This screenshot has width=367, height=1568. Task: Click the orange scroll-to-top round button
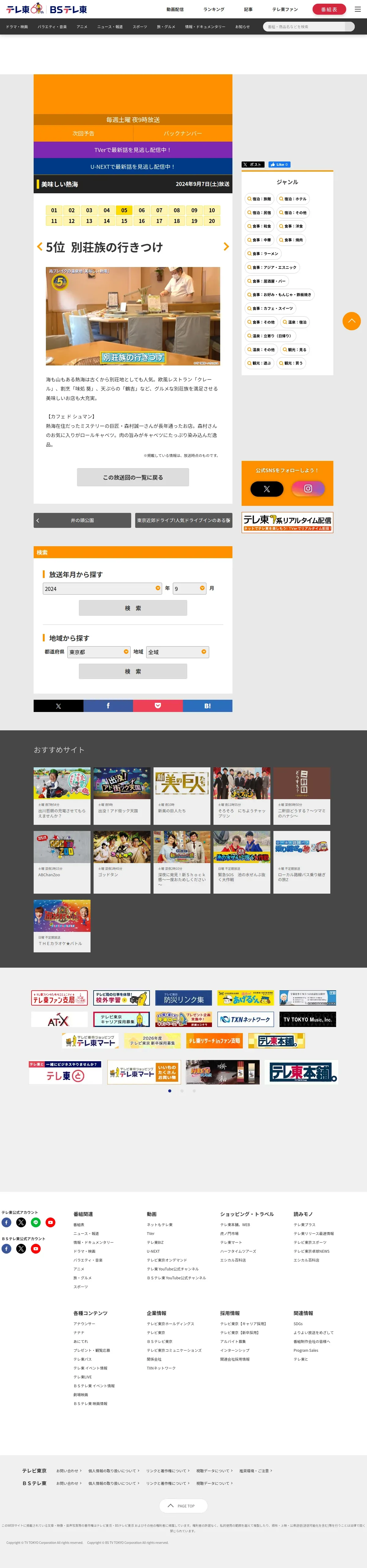click(x=352, y=321)
